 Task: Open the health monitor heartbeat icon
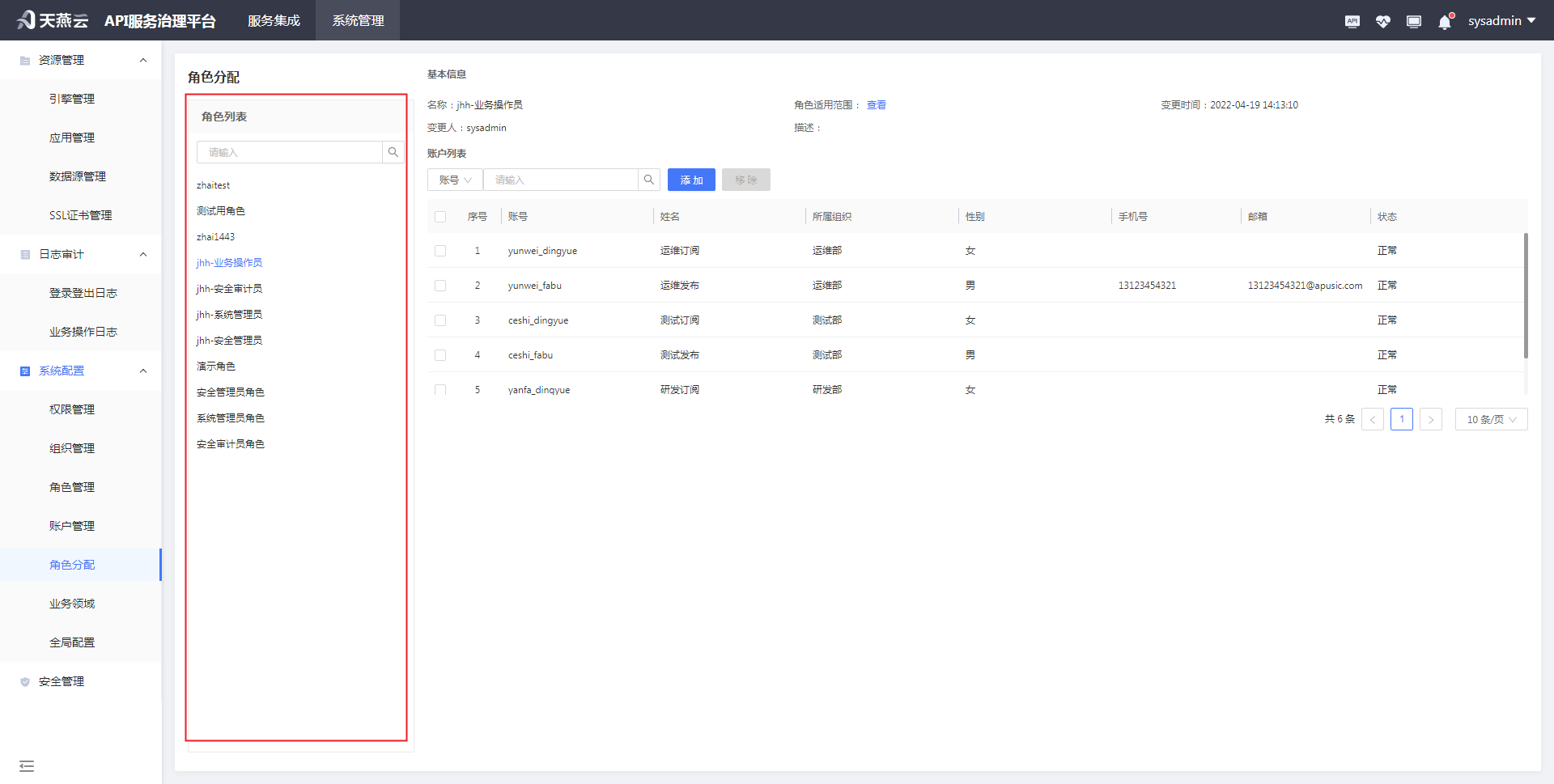1382,22
